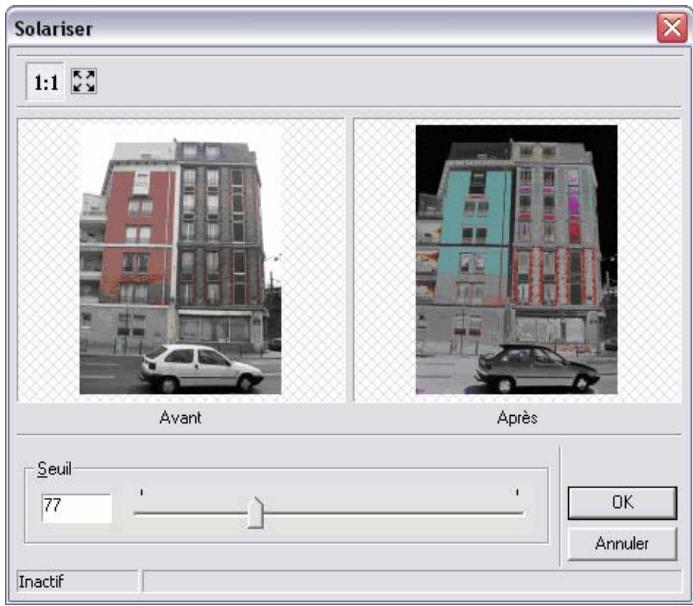Click the Avant preview image

(180, 260)
